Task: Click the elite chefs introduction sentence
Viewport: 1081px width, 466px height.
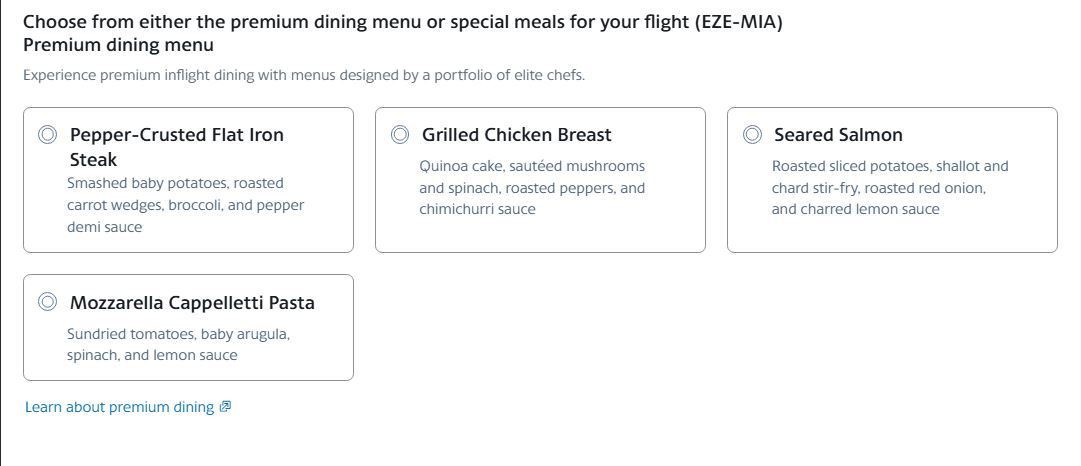Action: 303,75
